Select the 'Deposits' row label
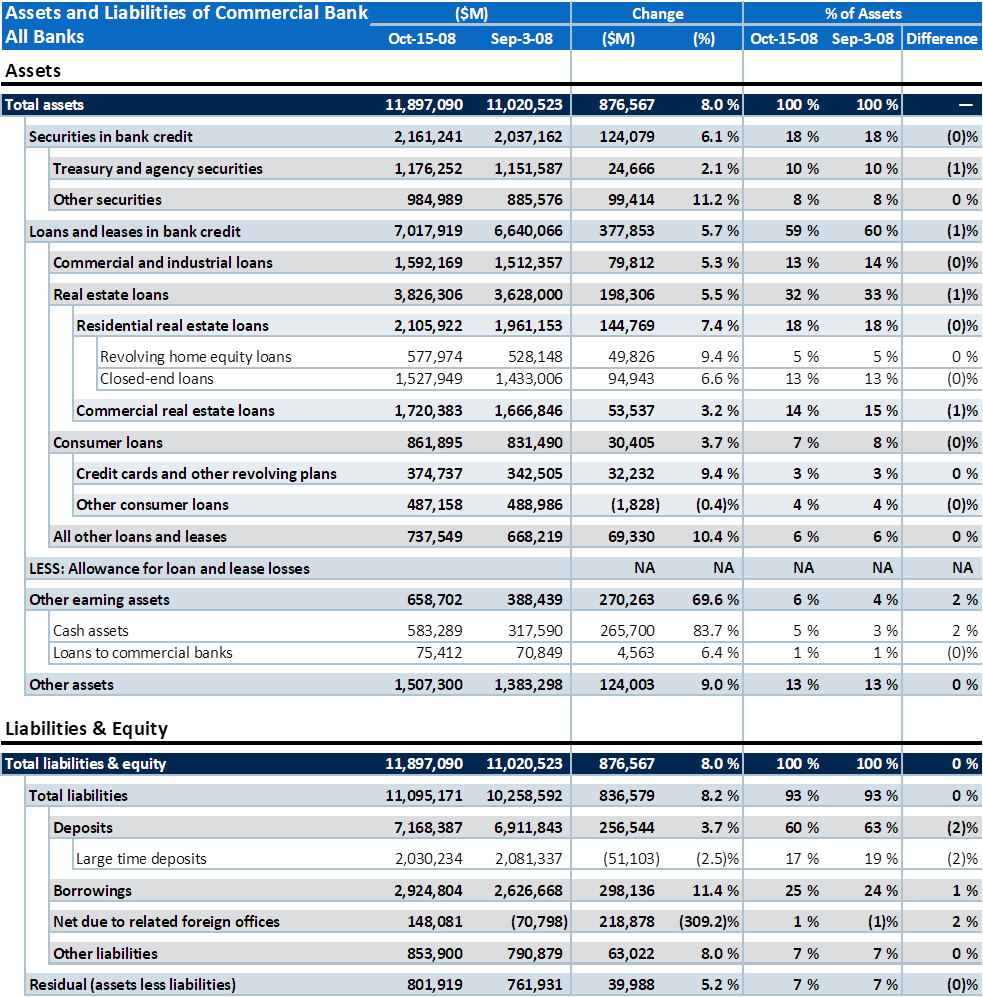The width and height of the screenshot is (983, 997). (x=83, y=828)
